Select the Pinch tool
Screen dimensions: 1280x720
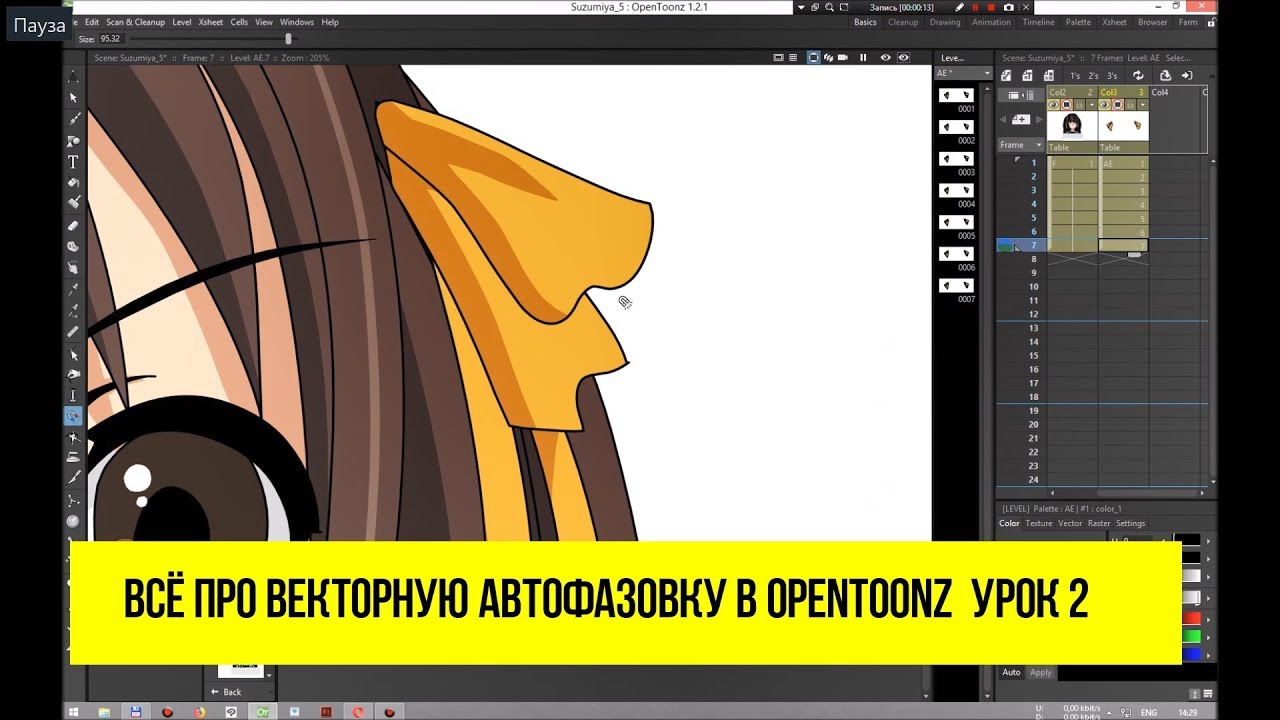[73, 375]
